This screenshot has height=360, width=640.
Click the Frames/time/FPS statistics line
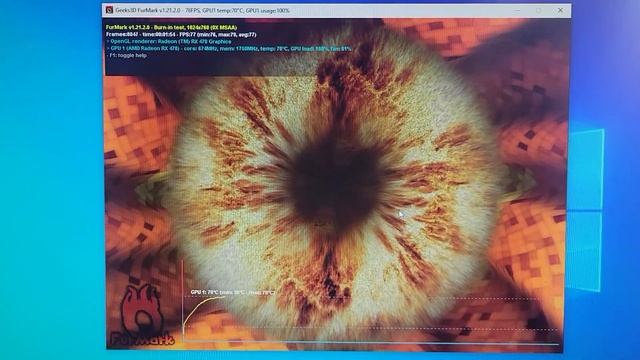pos(181,35)
